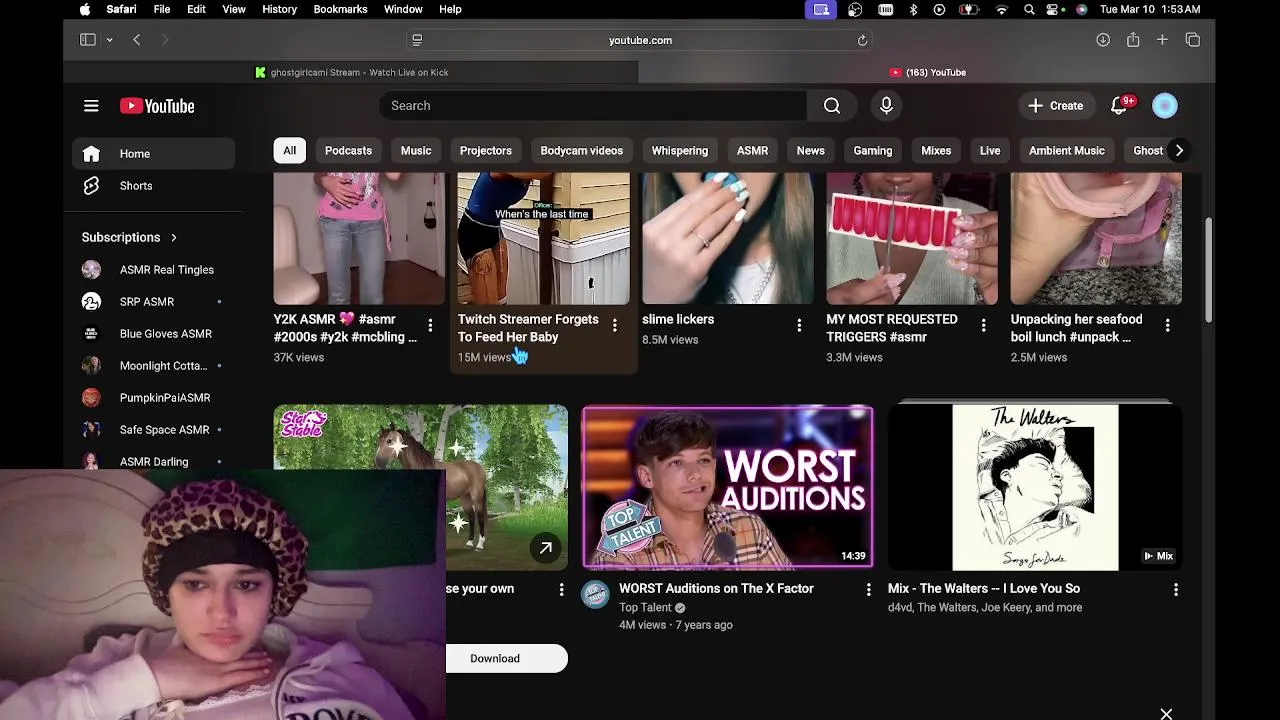Viewport: 1280px width, 720px height.
Task: Open options for Unpacking seafood boil video
Action: click(1167, 325)
